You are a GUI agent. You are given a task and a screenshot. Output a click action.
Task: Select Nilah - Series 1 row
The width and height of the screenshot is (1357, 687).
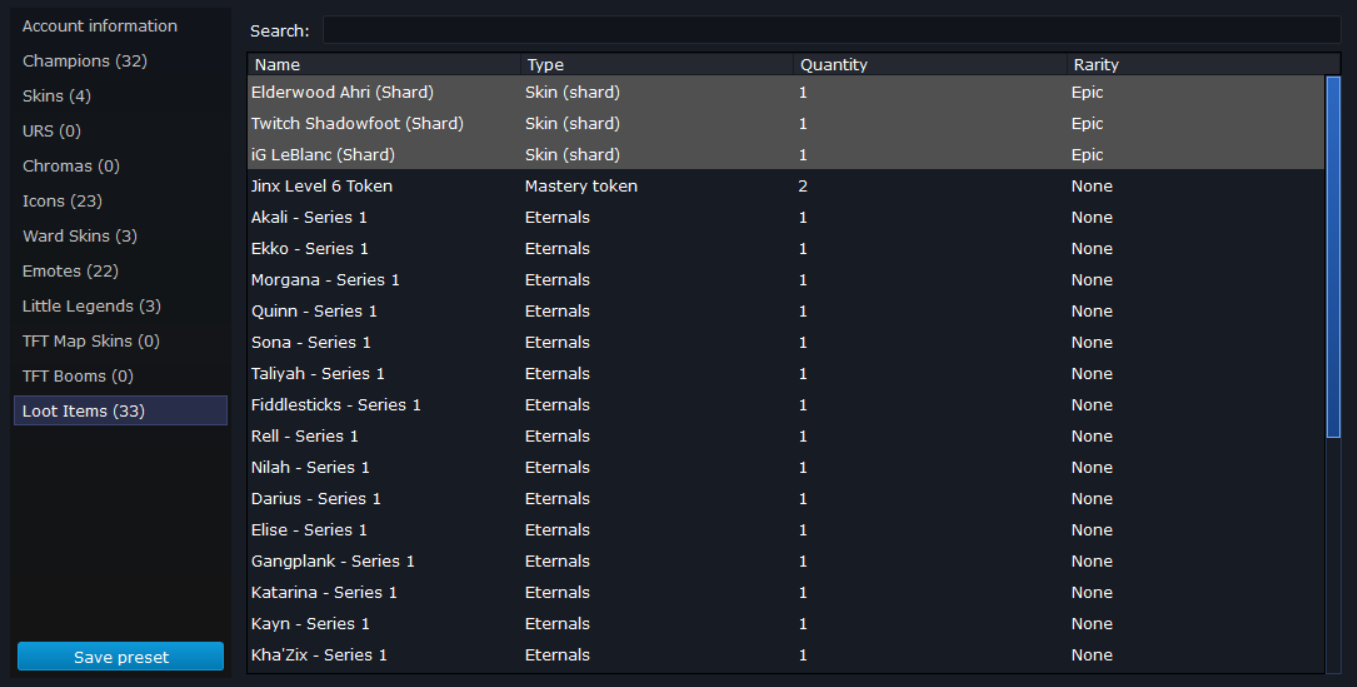point(786,467)
